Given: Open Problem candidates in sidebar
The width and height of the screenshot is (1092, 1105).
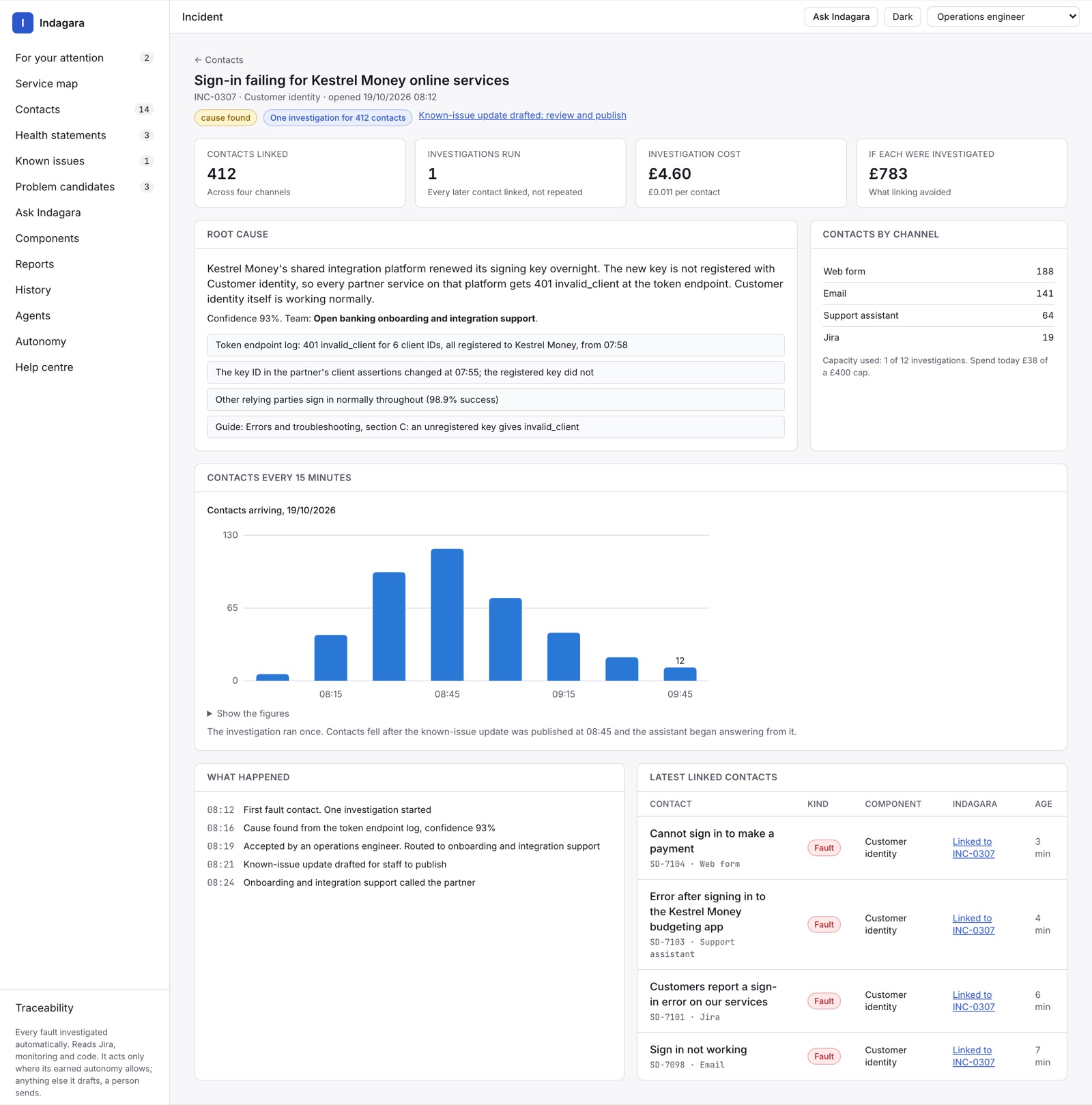Looking at the screenshot, I should coord(85,187).
